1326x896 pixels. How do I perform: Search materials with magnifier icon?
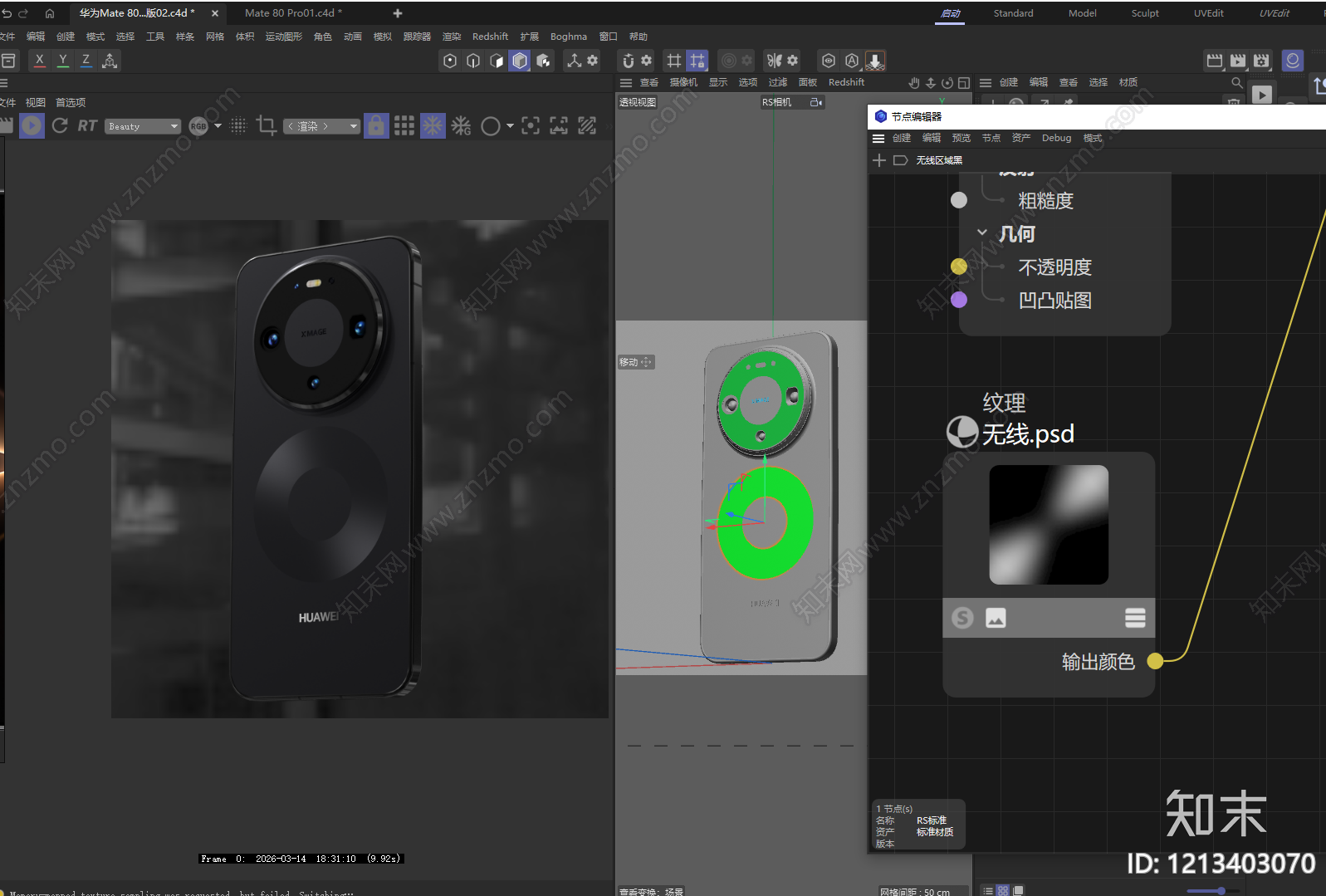(x=1236, y=82)
